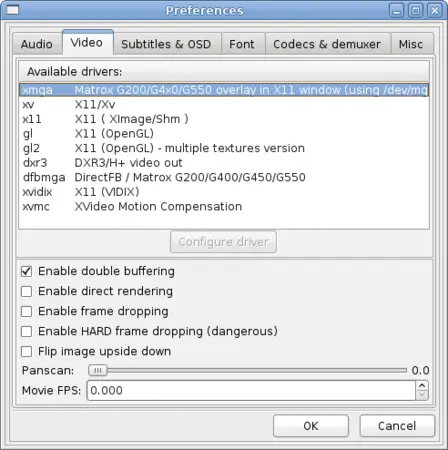Image resolution: width=448 pixels, height=450 pixels.
Task: Toggle HARD frame dropping (dangerous)
Action: [x=26, y=331]
